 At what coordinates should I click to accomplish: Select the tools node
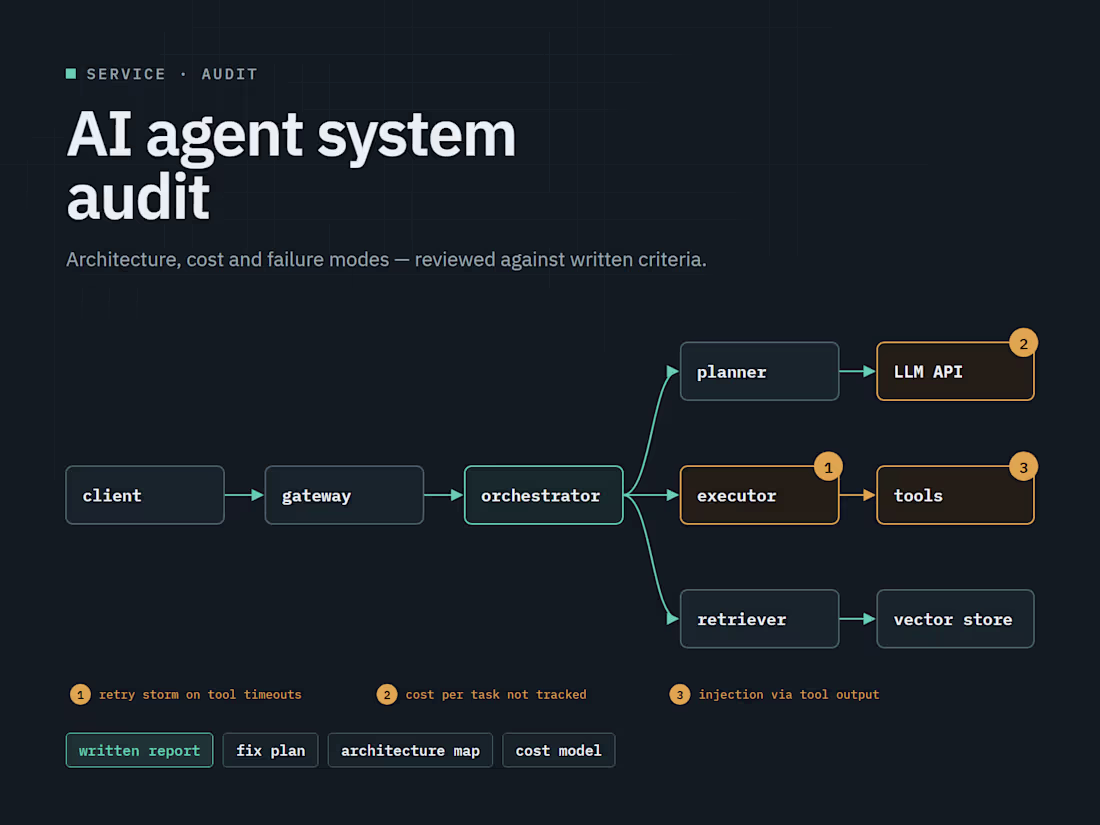pos(955,495)
